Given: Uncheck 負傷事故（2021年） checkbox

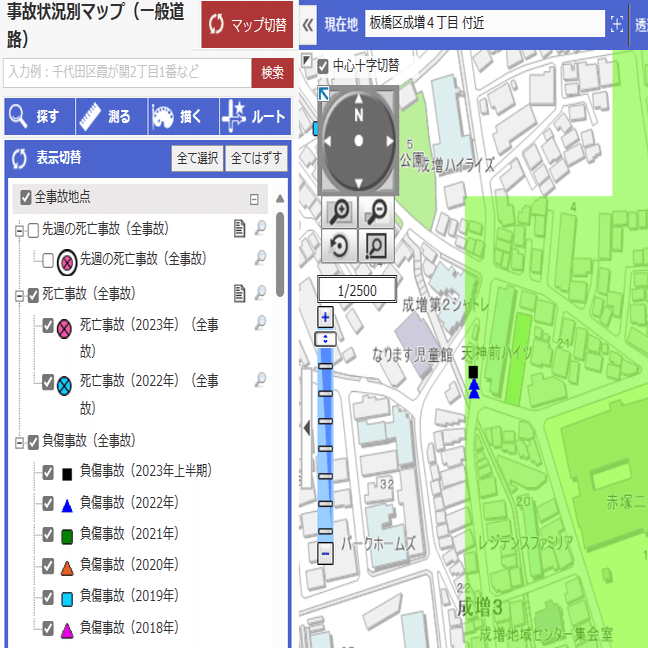Looking at the screenshot, I should click(48, 534).
